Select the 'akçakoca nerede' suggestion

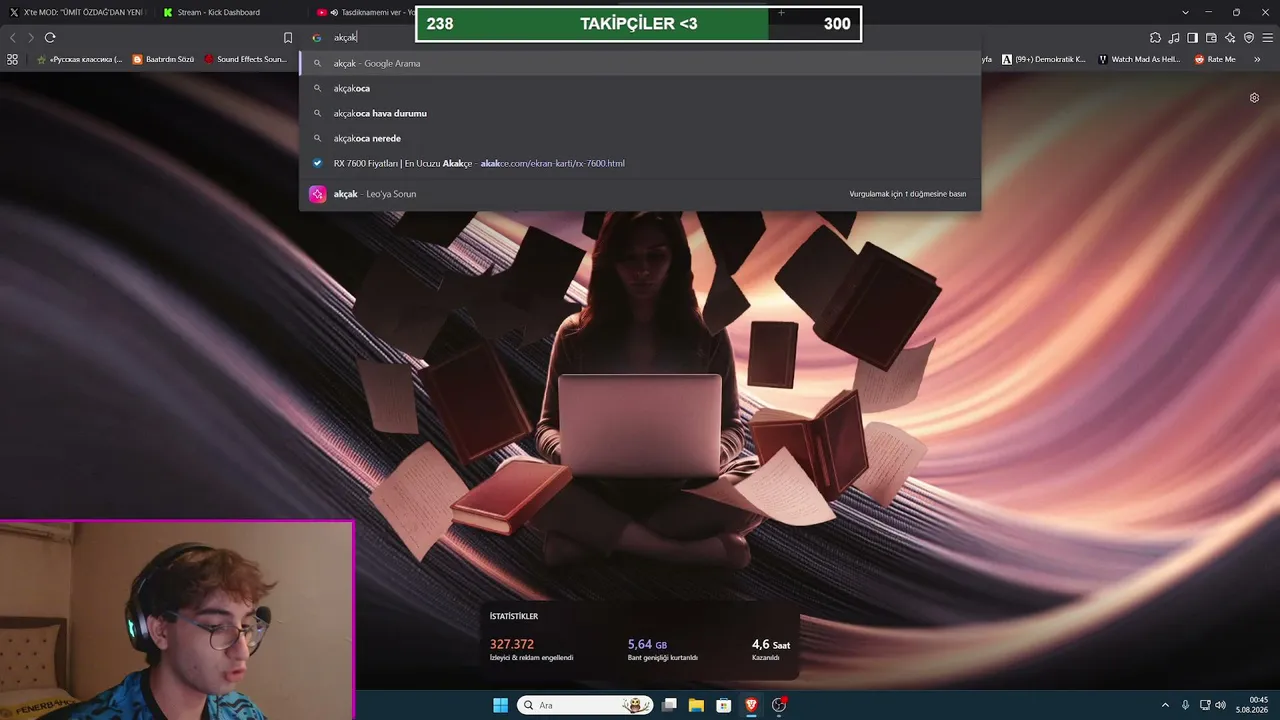[x=640, y=138]
